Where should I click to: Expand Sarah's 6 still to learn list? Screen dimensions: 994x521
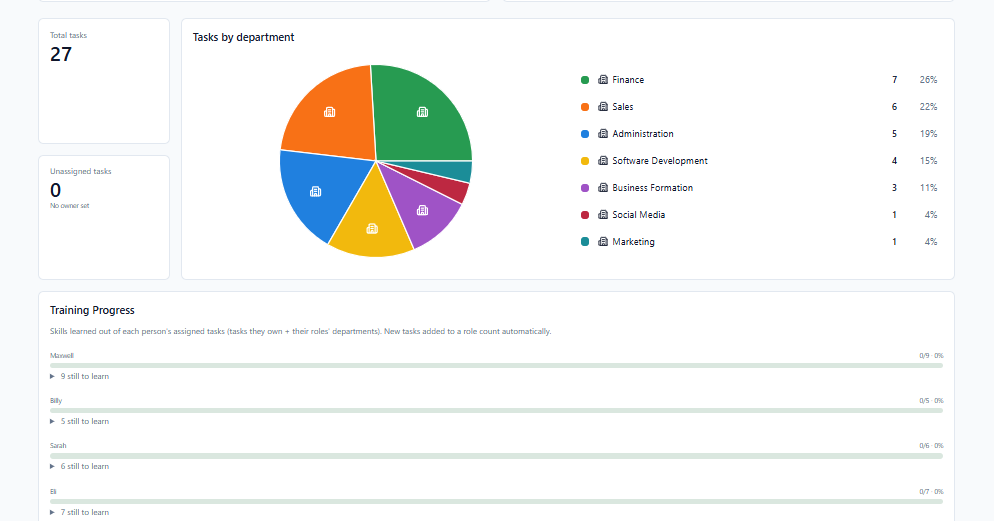coord(79,466)
